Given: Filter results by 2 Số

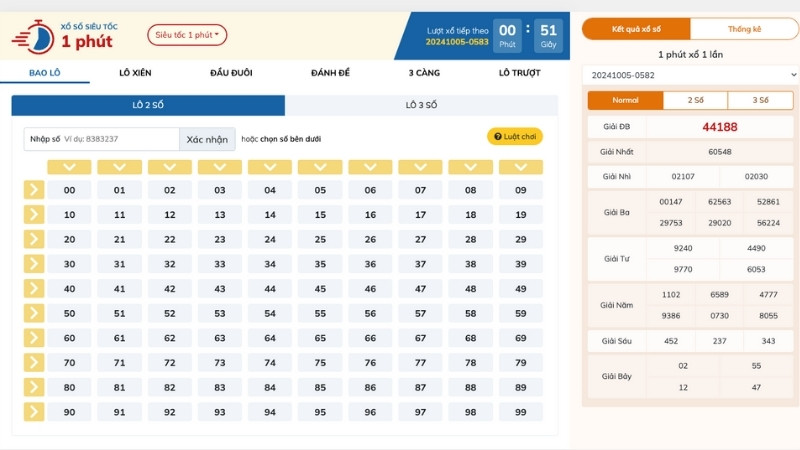Looking at the screenshot, I should 695,100.
